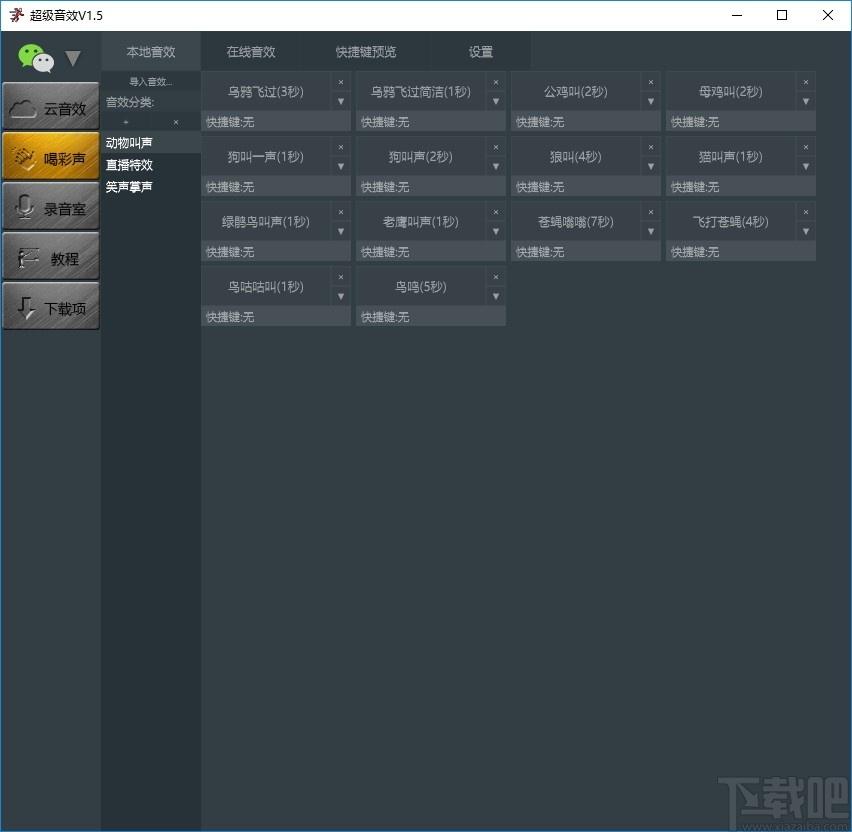This screenshot has height=832, width=852.
Task: Click the WeChat logo icon
Action: pos(36,58)
